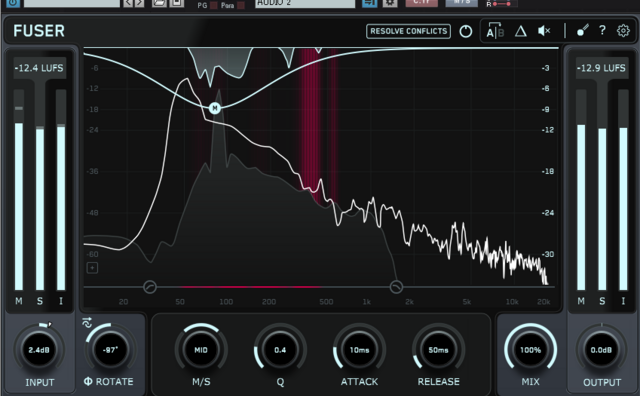Click the empty preset name field
This screenshot has width=640, height=396.
point(72,3)
